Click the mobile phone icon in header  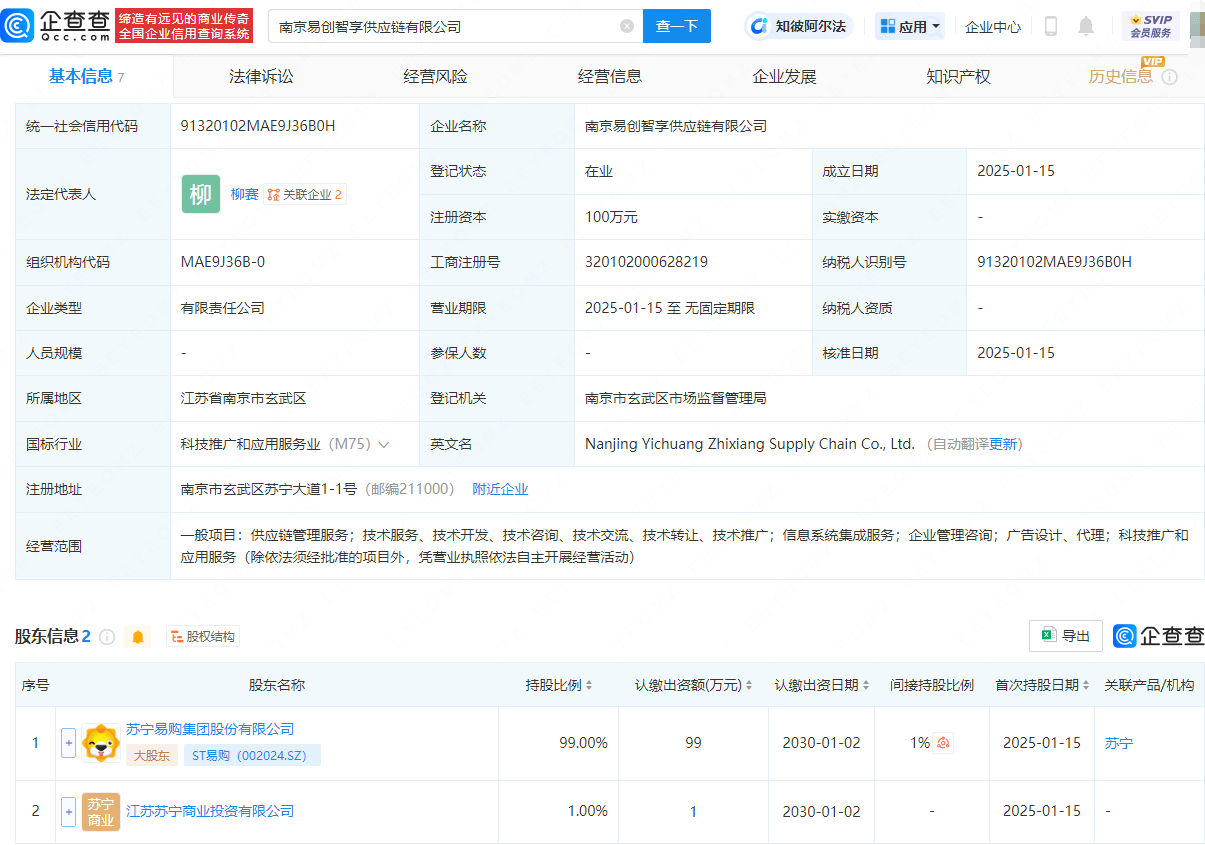pos(1051,26)
